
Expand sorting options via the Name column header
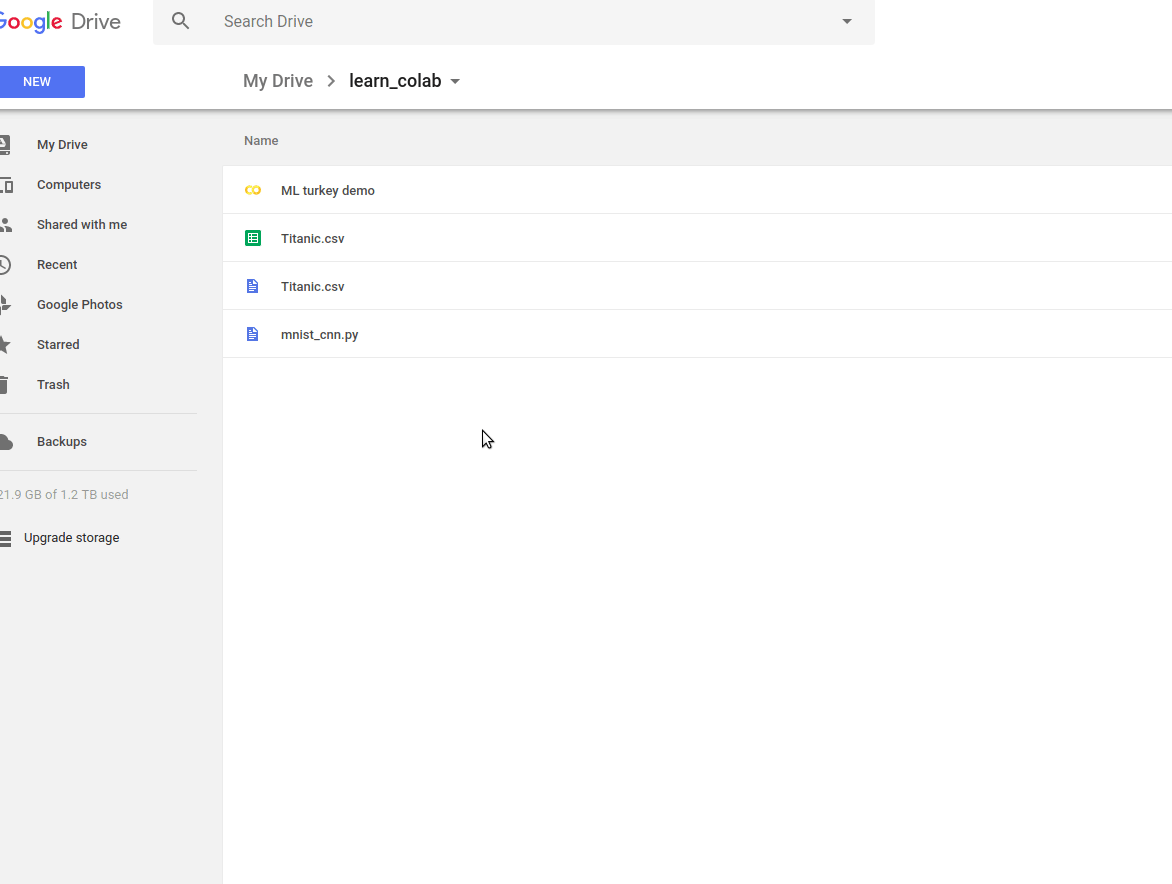(x=261, y=140)
